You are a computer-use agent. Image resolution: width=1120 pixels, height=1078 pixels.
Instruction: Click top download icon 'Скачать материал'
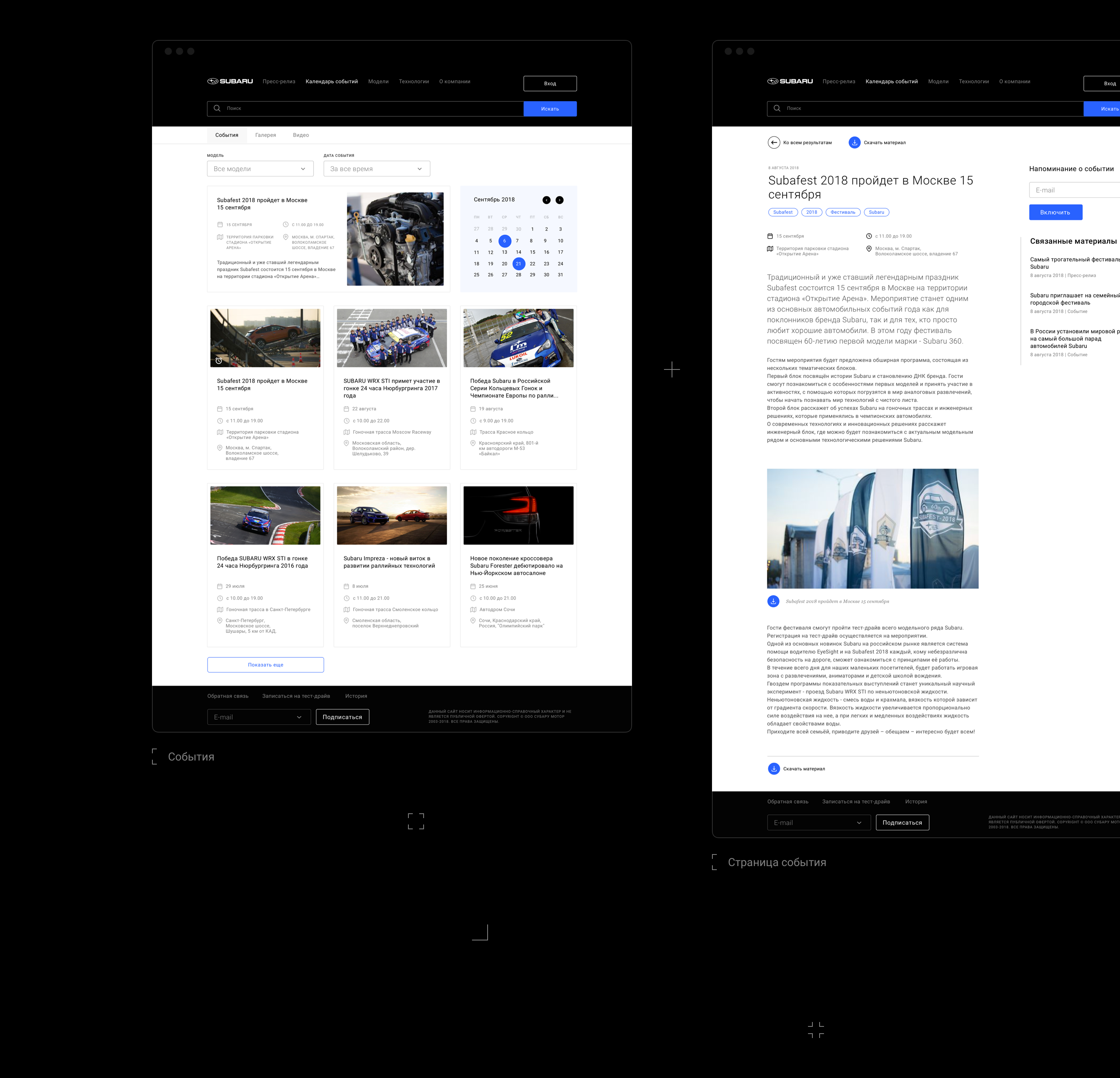click(854, 143)
